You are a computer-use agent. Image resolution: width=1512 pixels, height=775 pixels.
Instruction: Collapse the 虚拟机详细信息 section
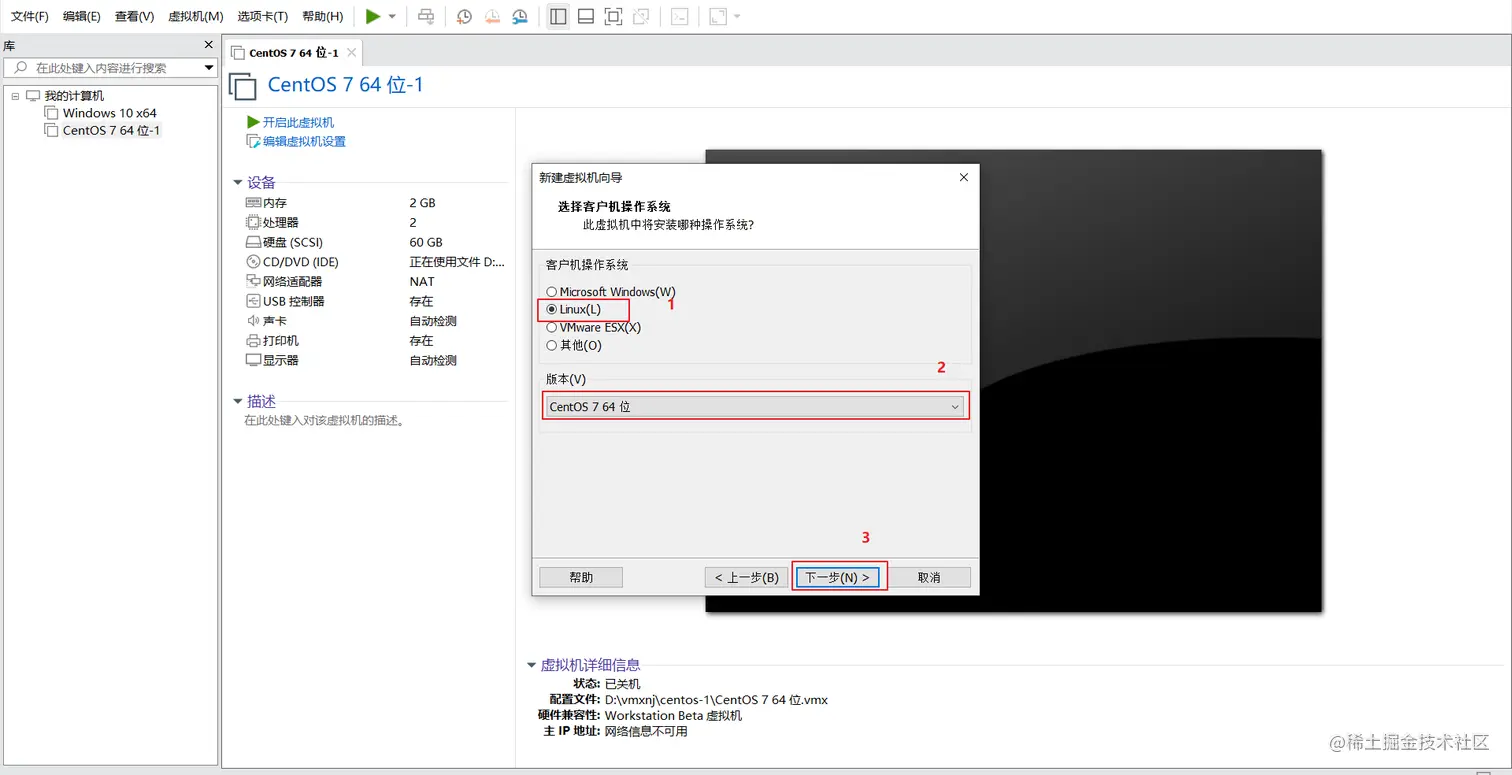(531, 665)
